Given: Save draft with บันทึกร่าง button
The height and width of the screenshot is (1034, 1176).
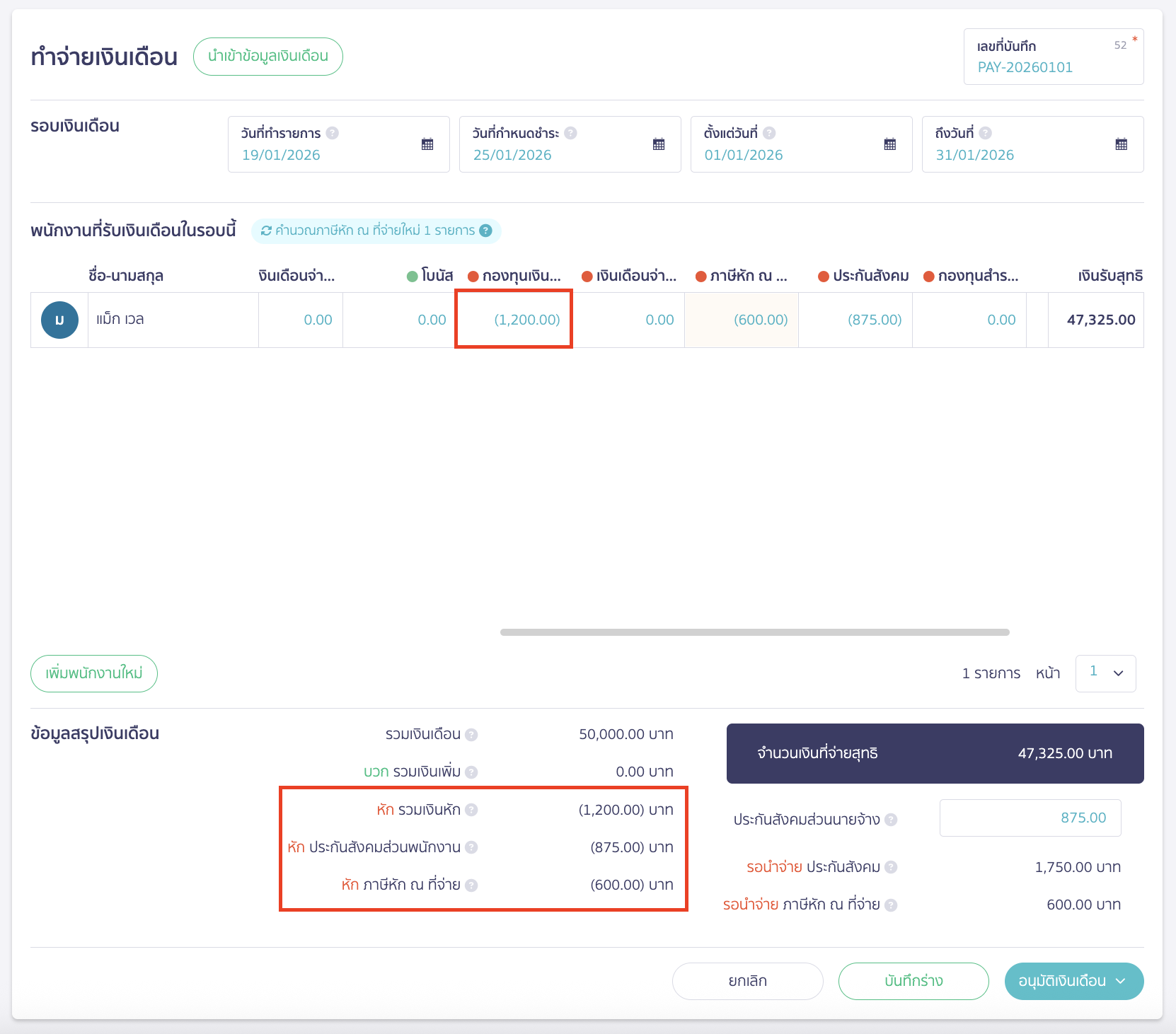Looking at the screenshot, I should coord(913,981).
